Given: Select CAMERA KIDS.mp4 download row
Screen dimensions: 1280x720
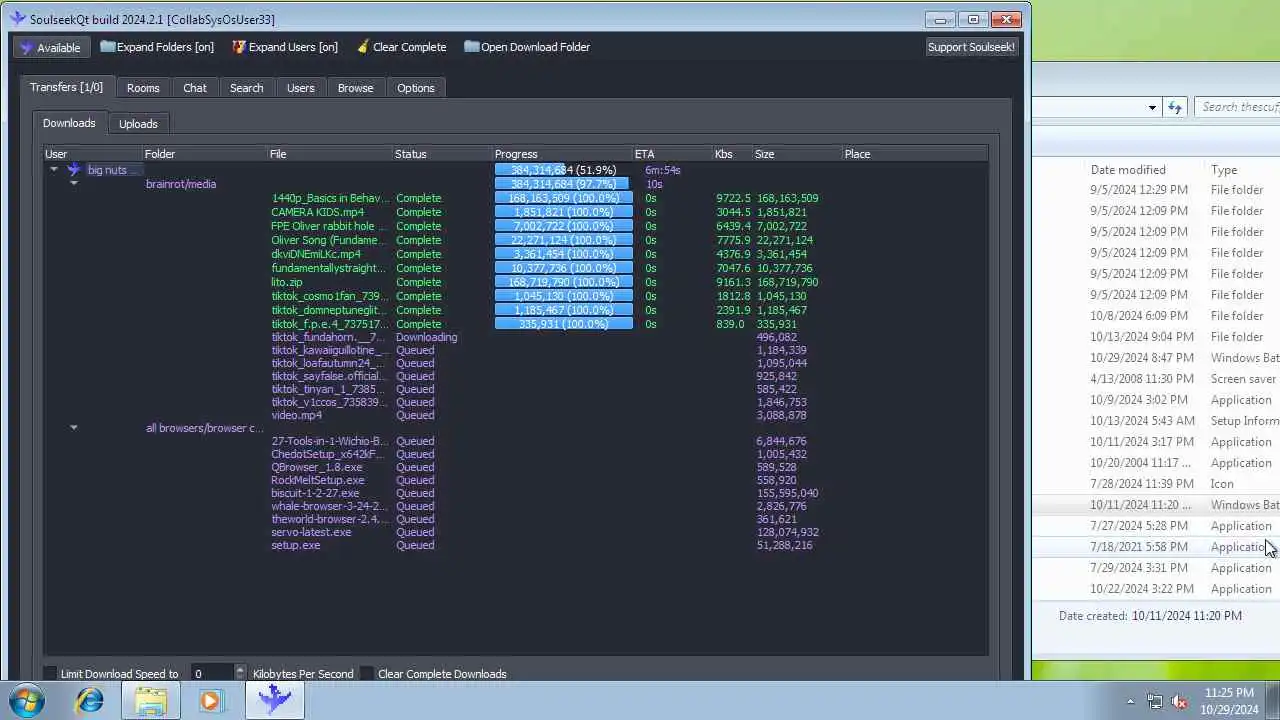Looking at the screenshot, I should tap(515, 212).
